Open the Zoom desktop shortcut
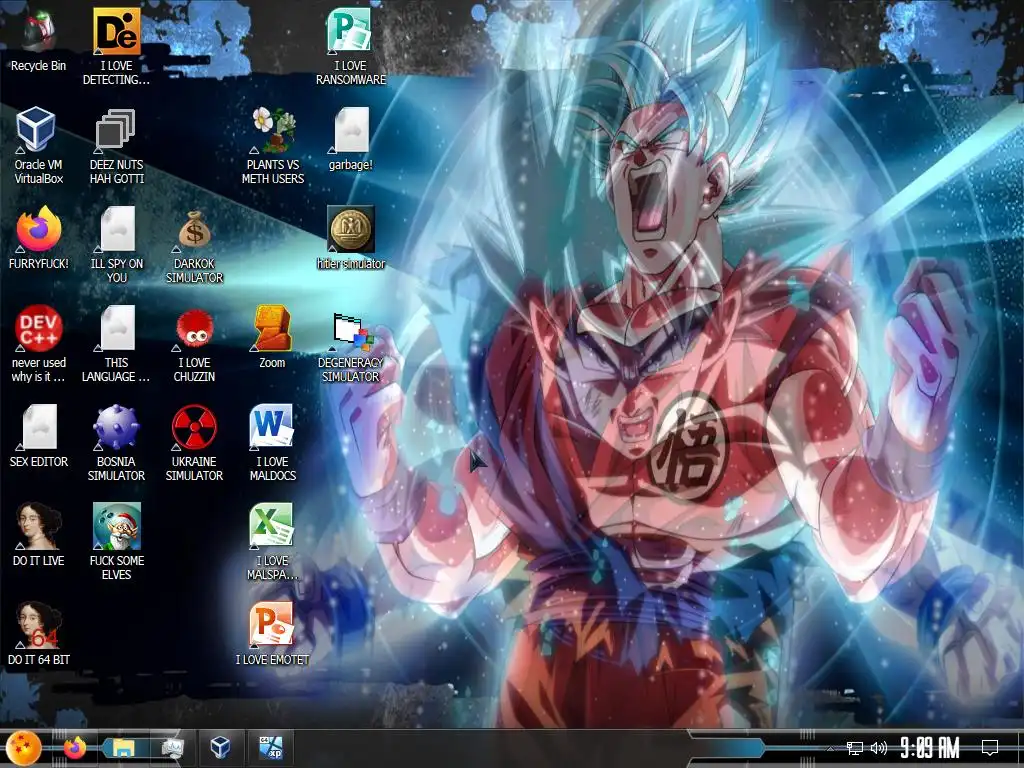1024x768 pixels. point(272,328)
